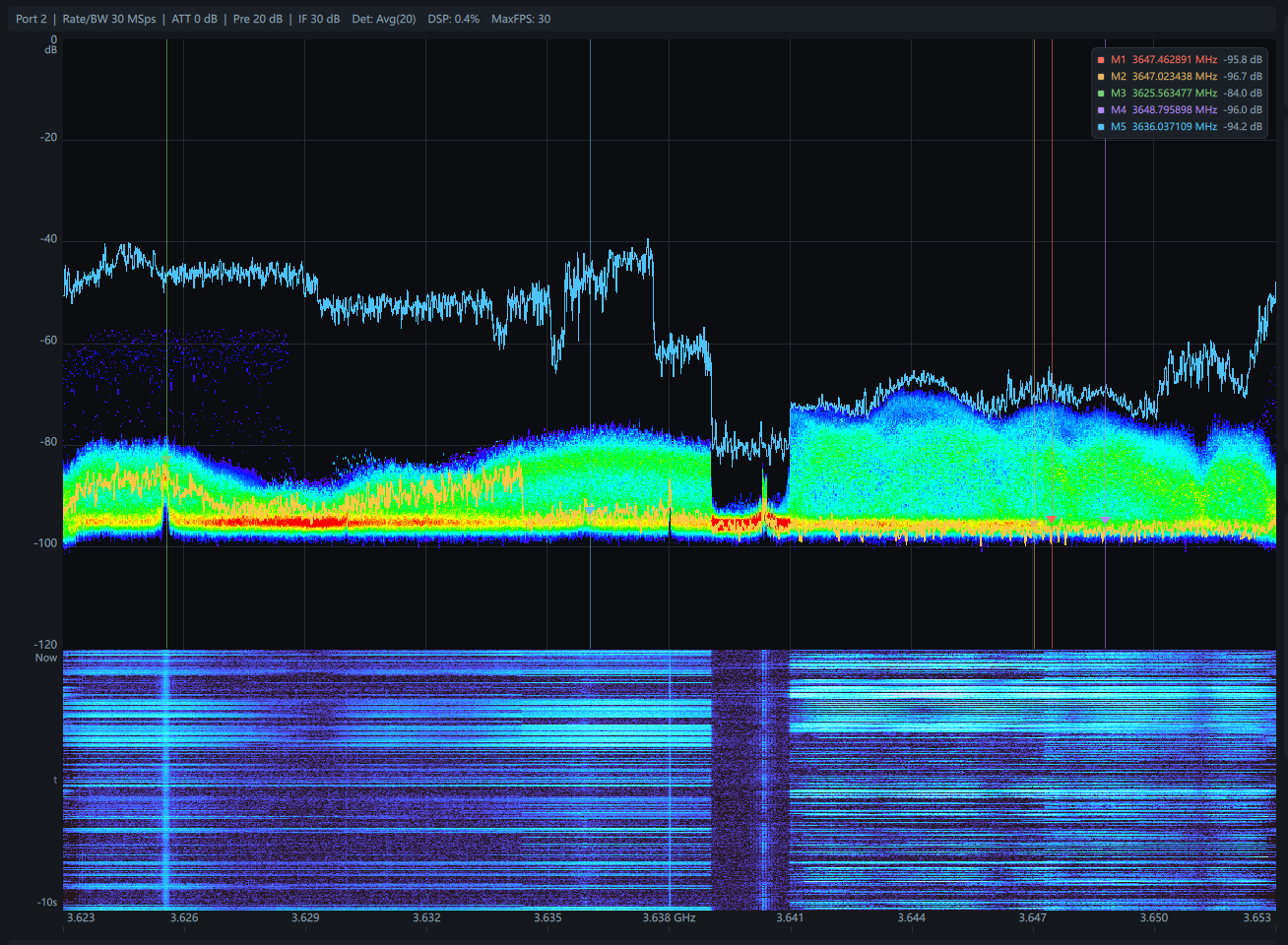Select the Pre 20 dB preamp setting
Image resolution: width=1288 pixels, height=945 pixels.
click(257, 19)
